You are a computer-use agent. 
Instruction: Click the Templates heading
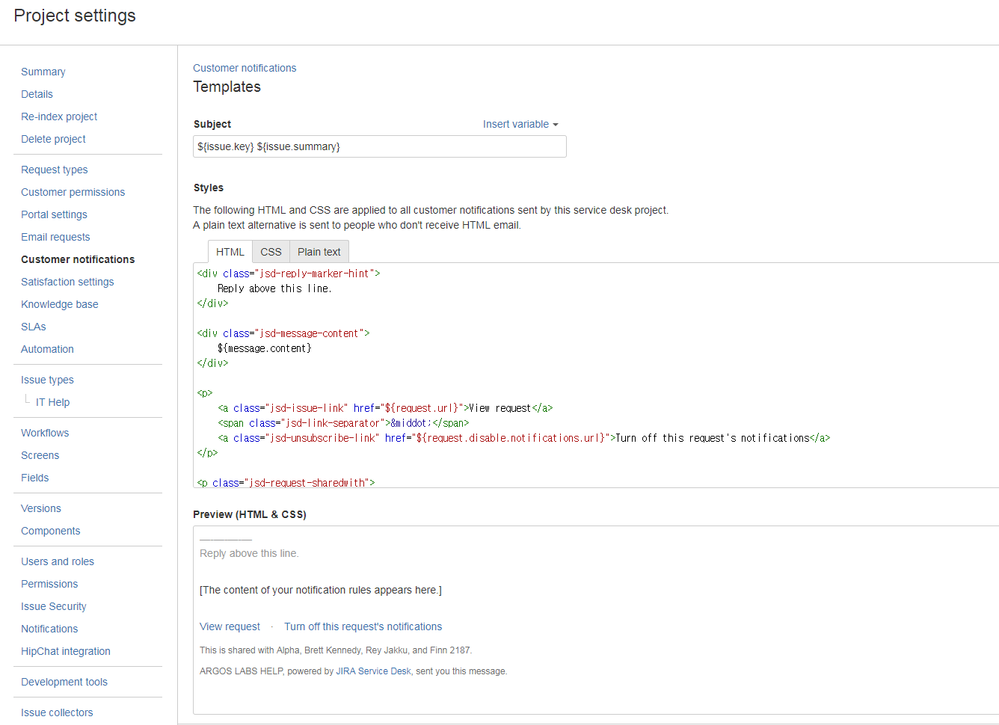point(227,87)
